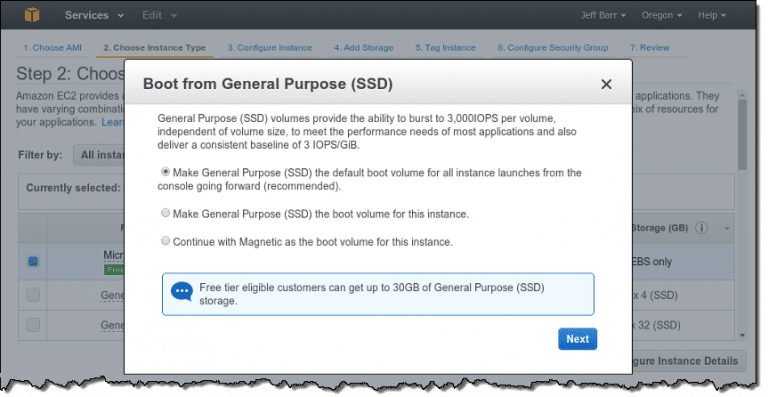Click the 'Boot from General Purpose (SSD)' title
The image size is (768, 397).
click(x=268, y=84)
